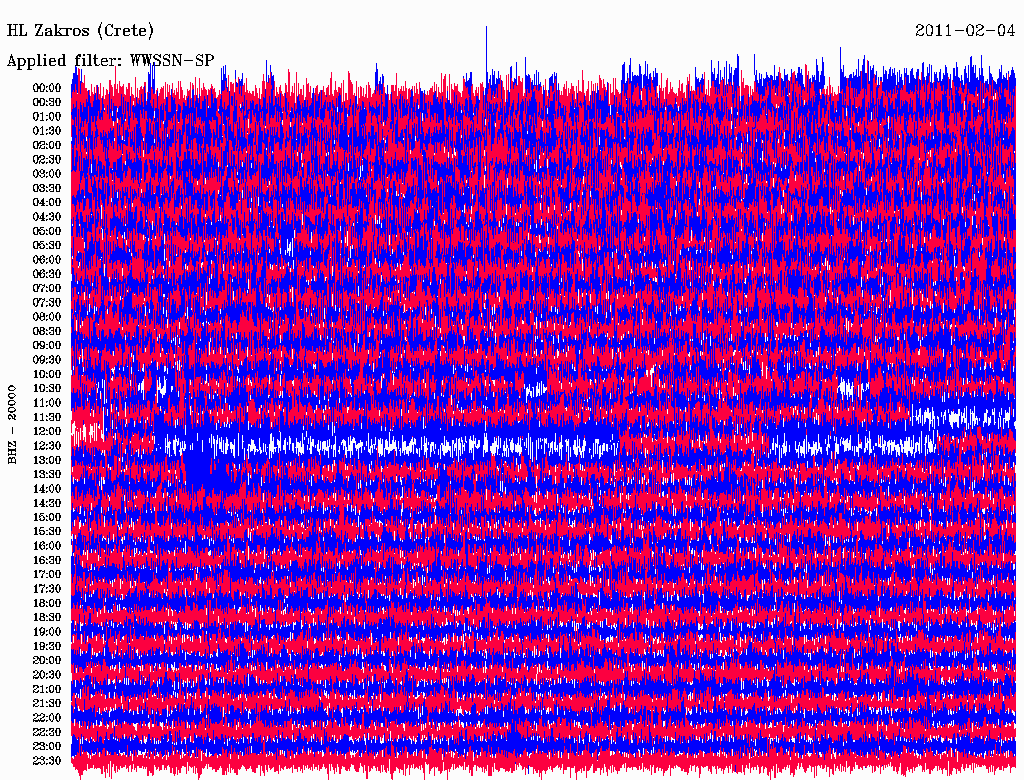
Task: Click the 21:30 time label
Action: (x=47, y=704)
